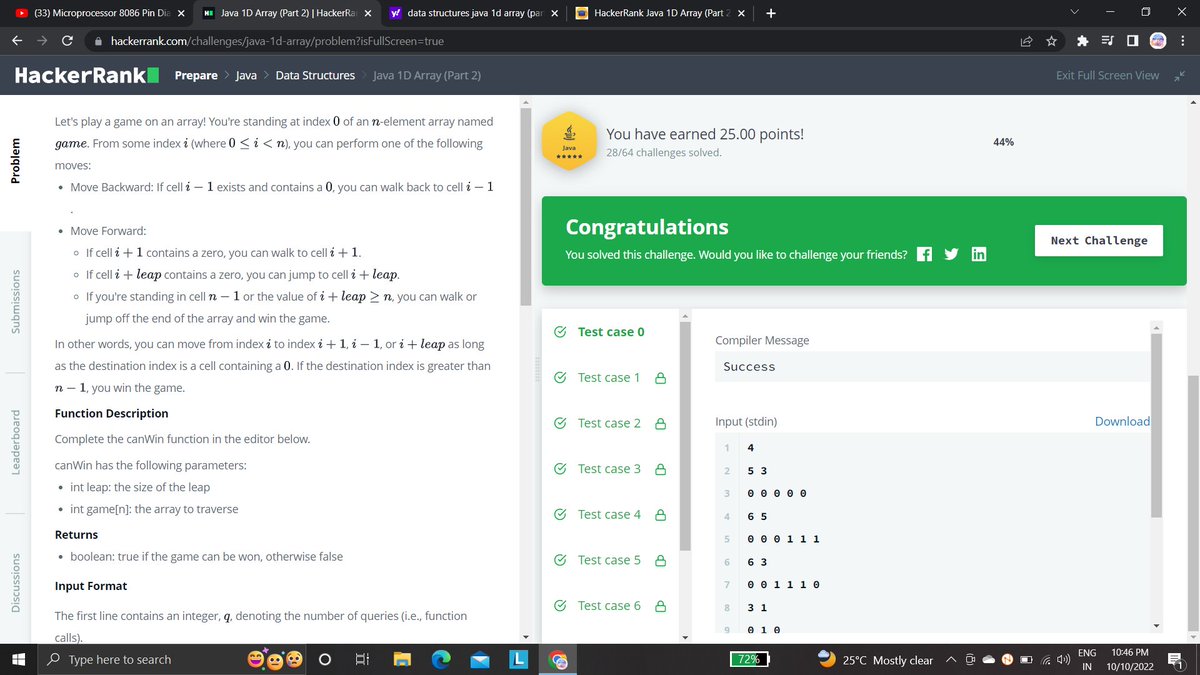Open Microsoft Edge from the taskbar

tap(441, 660)
